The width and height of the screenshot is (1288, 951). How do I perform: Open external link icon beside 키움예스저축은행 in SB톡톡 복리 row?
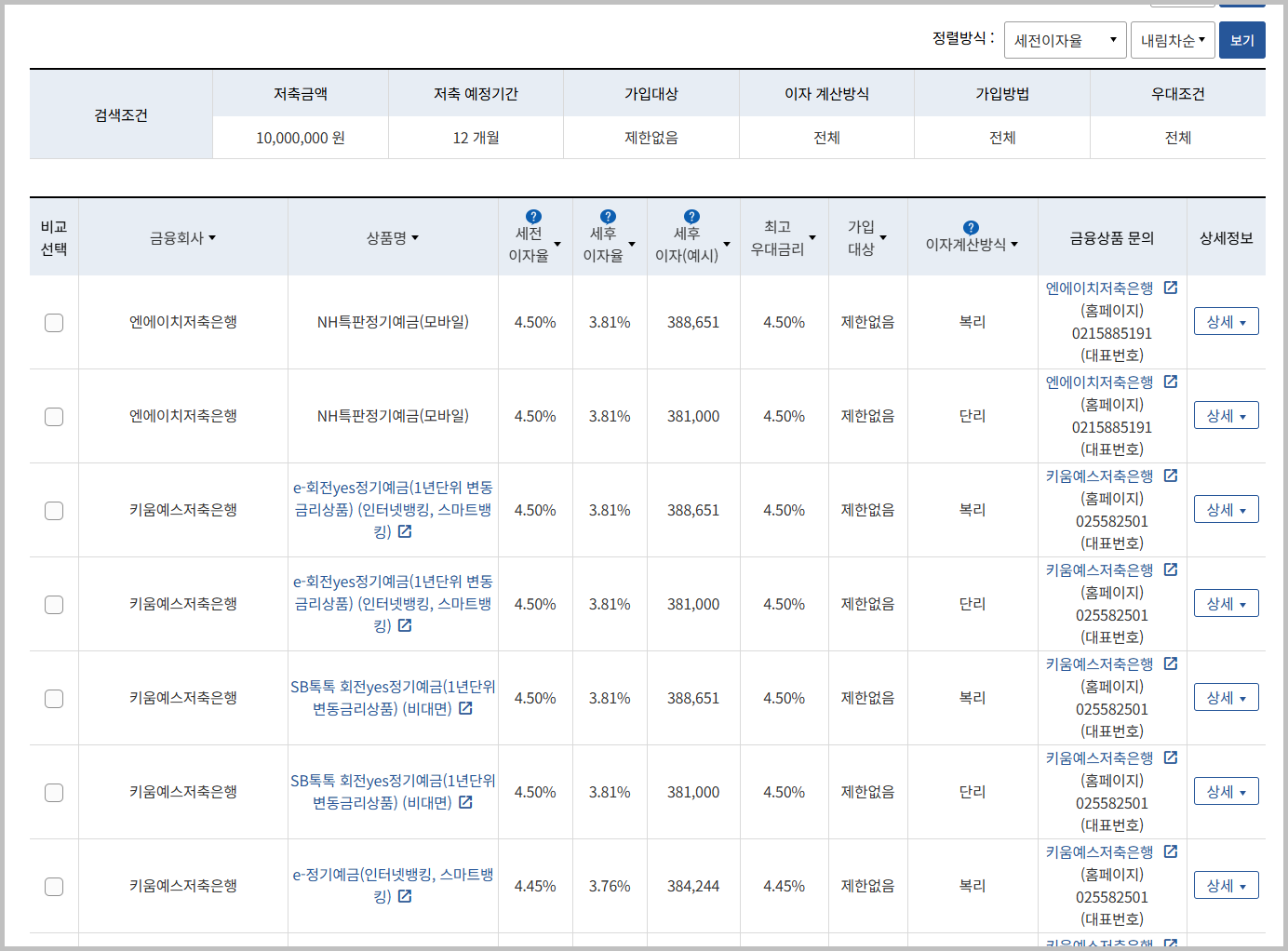(1171, 663)
